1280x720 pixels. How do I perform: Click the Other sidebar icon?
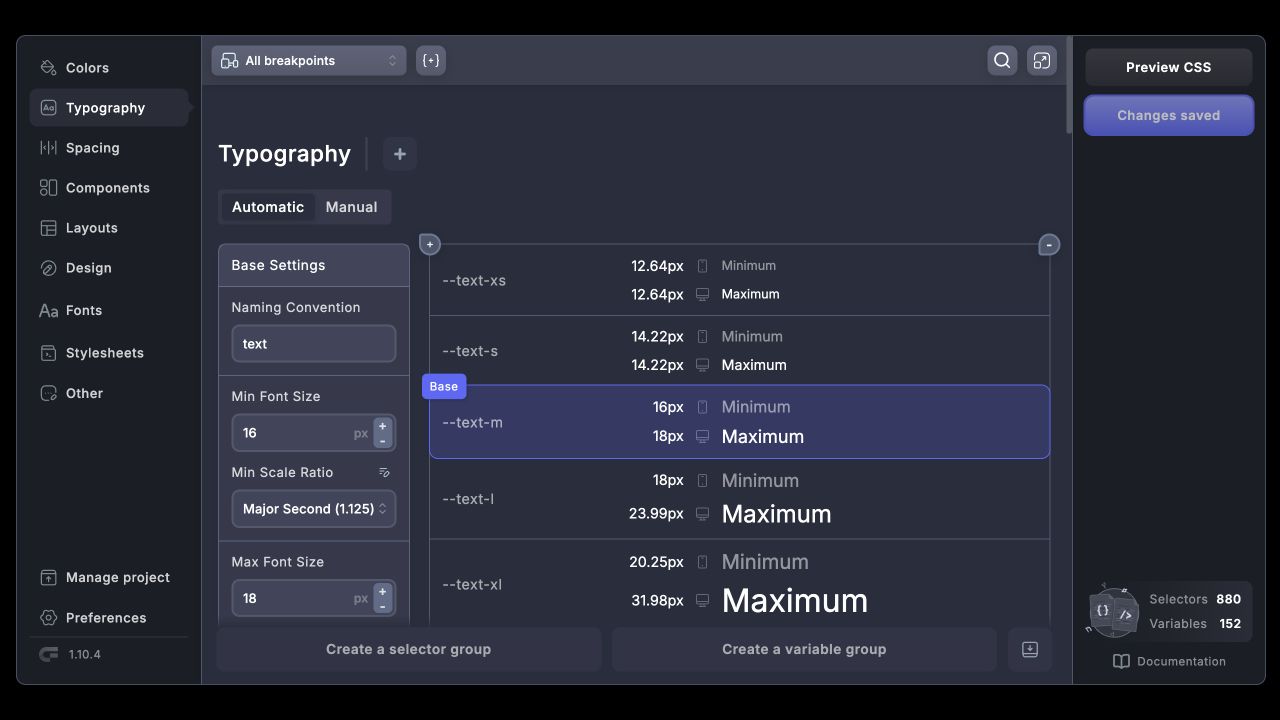48,393
